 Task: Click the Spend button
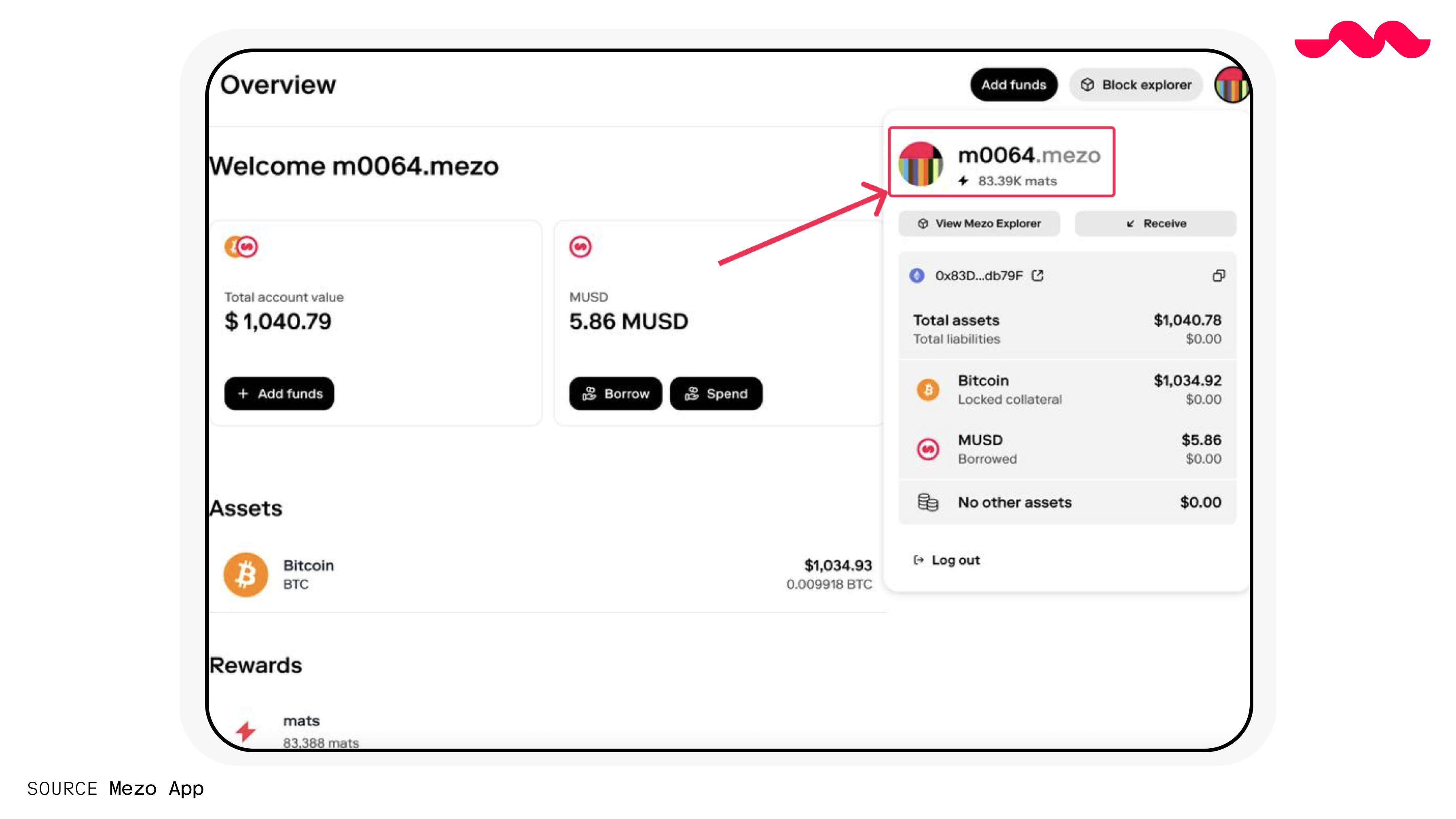(716, 394)
